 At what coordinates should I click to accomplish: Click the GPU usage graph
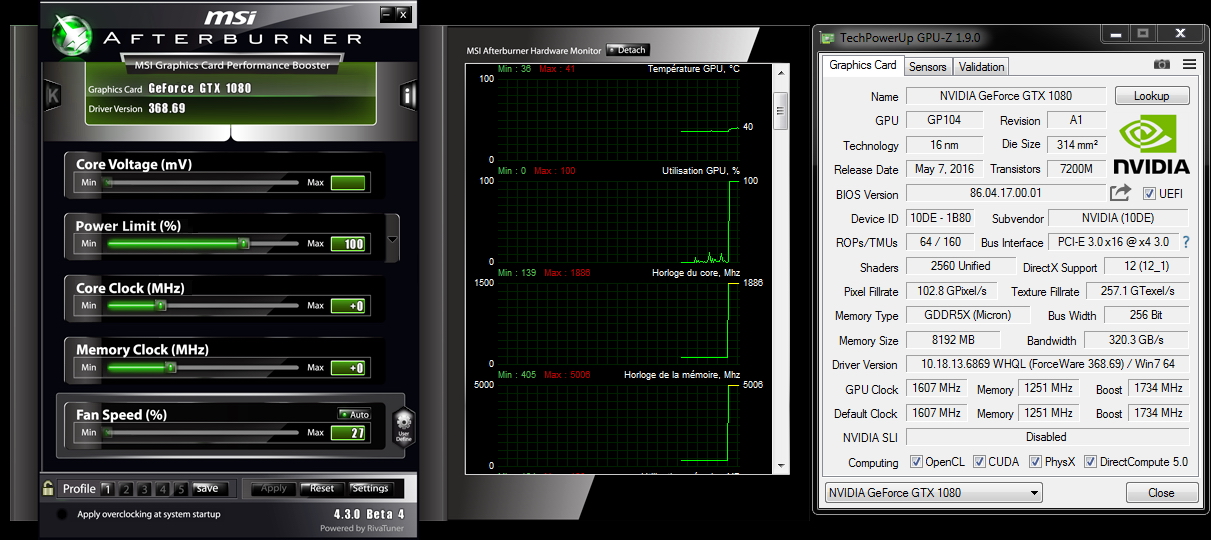[618, 221]
